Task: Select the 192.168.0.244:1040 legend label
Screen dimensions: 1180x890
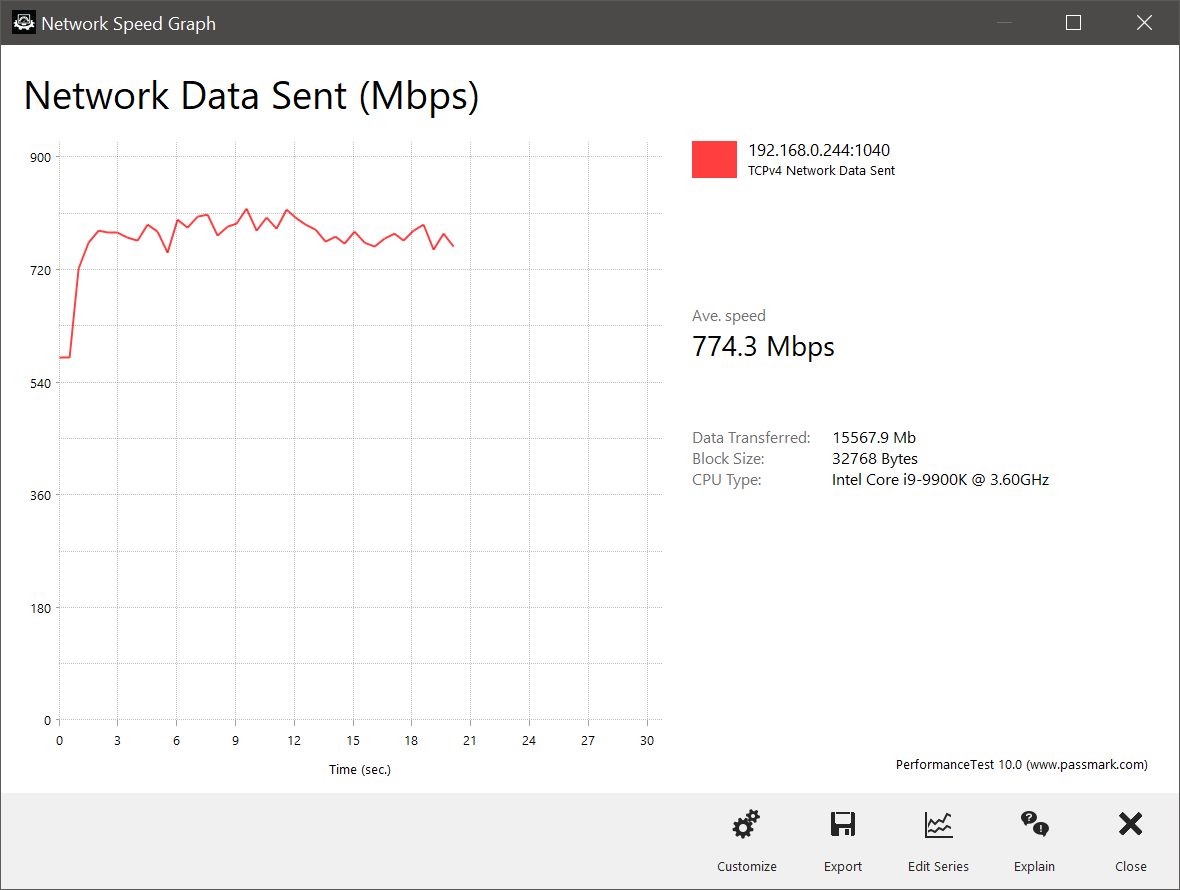Action: point(819,150)
